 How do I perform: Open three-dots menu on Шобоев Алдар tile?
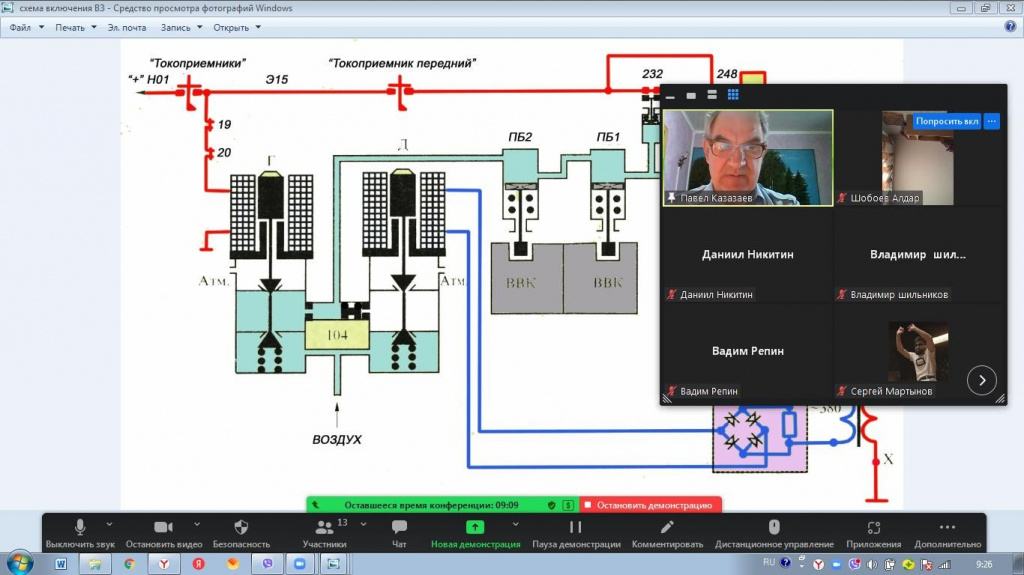point(991,121)
